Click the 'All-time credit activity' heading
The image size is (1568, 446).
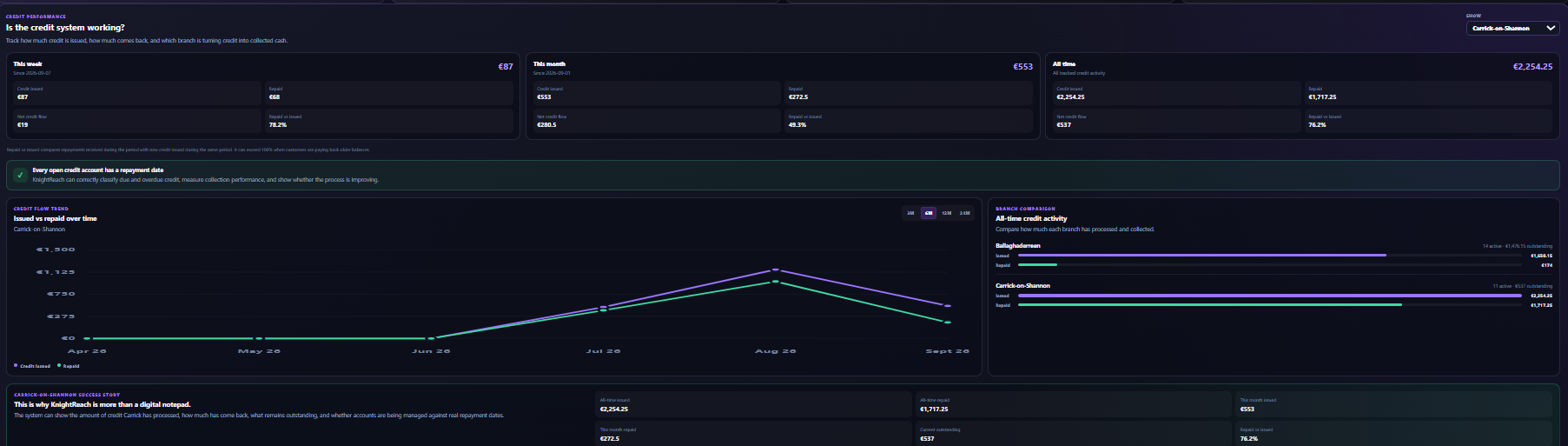1031,219
